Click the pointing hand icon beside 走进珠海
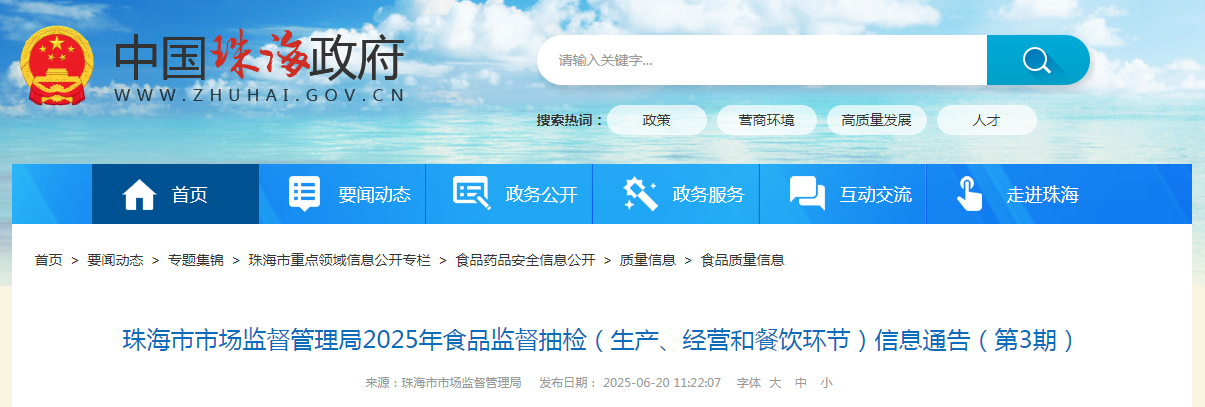The height and width of the screenshot is (407, 1205). point(969,194)
